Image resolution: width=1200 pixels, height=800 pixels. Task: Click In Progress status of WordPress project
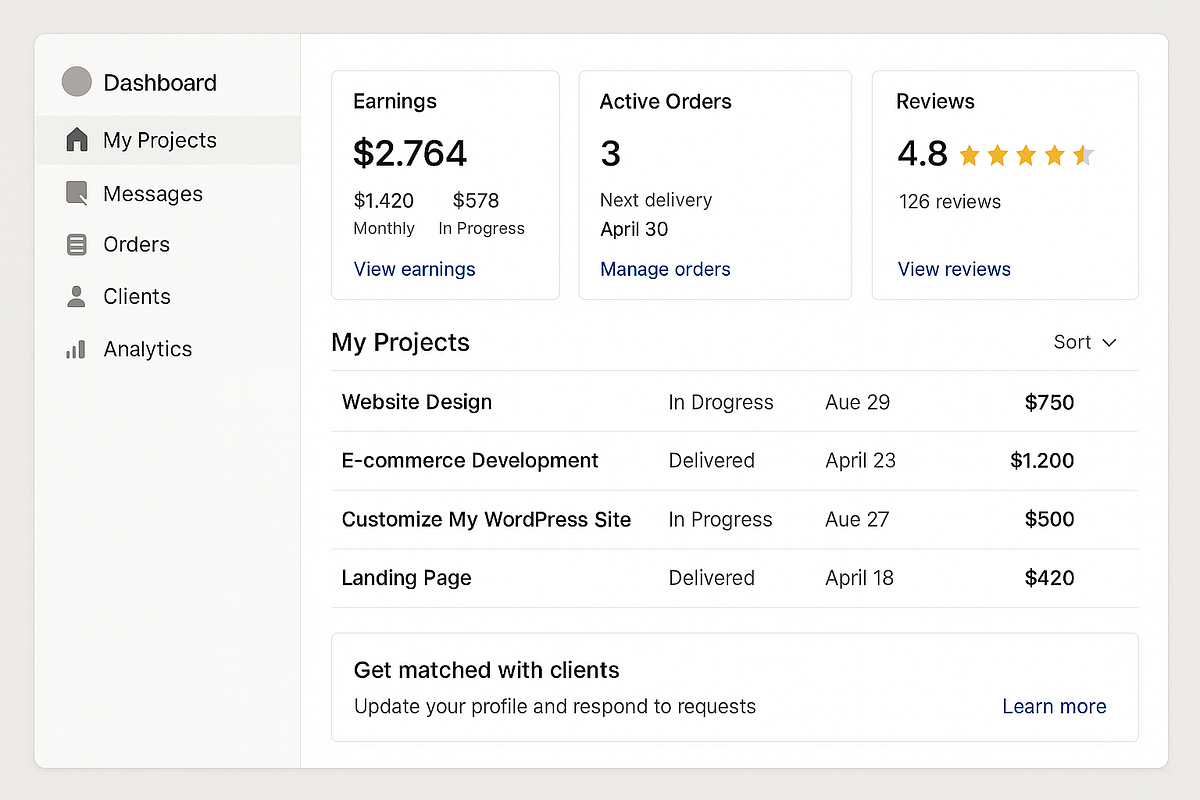click(x=720, y=520)
